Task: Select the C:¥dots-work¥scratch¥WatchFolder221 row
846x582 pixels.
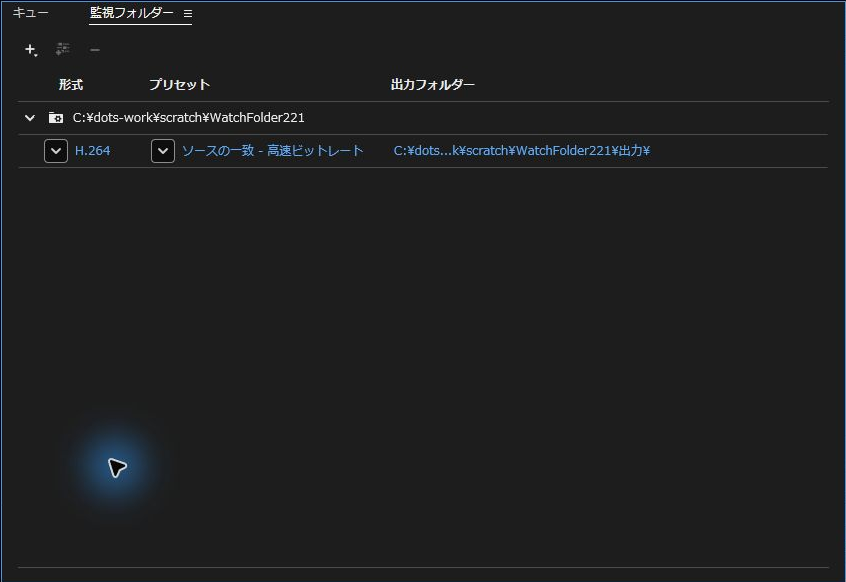Action: tap(423, 118)
